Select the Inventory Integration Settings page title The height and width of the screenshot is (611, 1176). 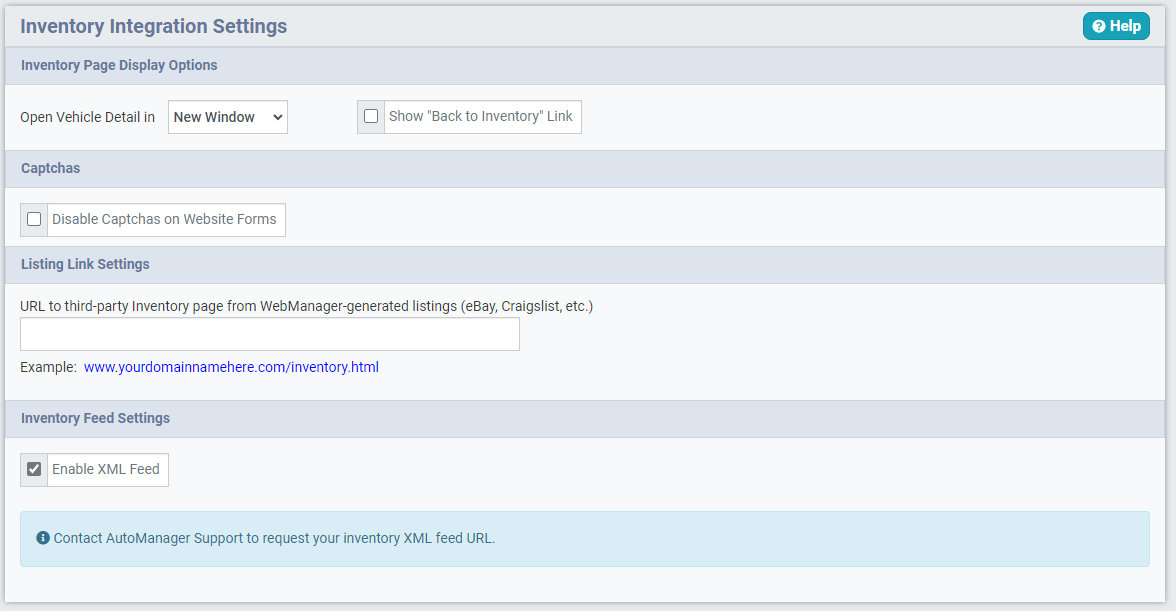coord(153,26)
